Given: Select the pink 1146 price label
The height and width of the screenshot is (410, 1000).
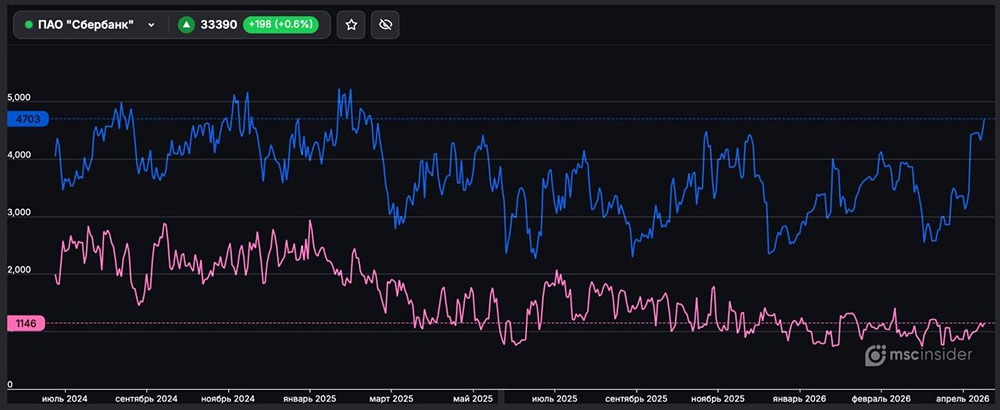Looking at the screenshot, I should coord(26,323).
